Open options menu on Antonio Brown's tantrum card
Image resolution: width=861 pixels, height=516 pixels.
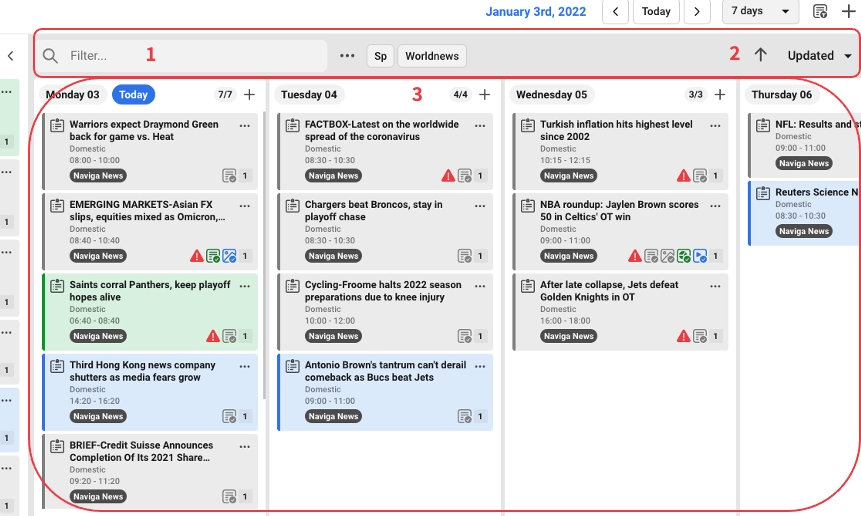click(480, 366)
